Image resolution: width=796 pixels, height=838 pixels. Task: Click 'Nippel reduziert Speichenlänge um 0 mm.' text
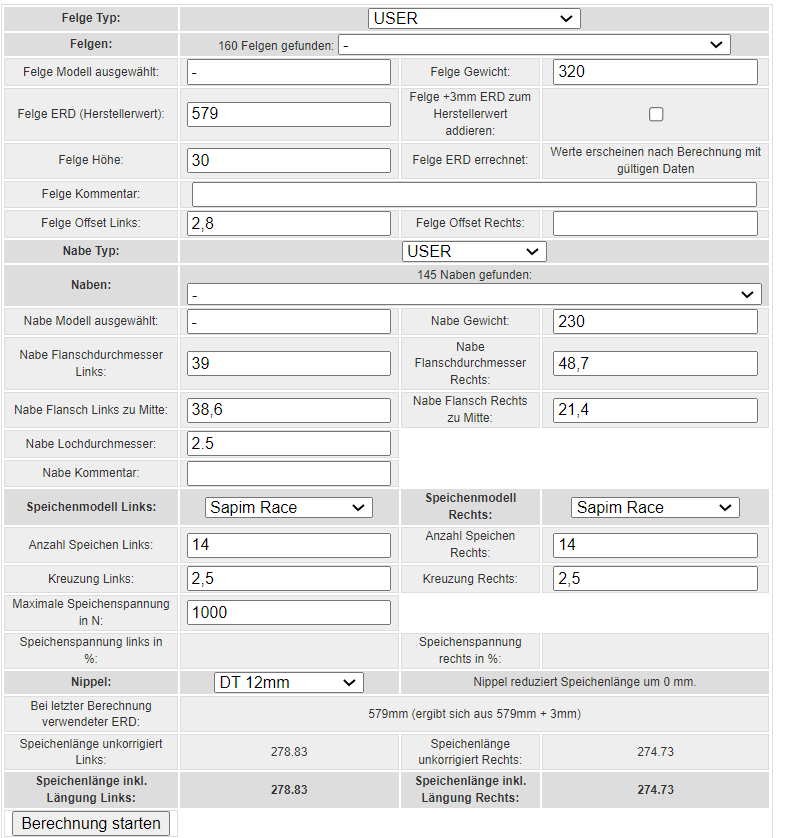click(x=584, y=682)
